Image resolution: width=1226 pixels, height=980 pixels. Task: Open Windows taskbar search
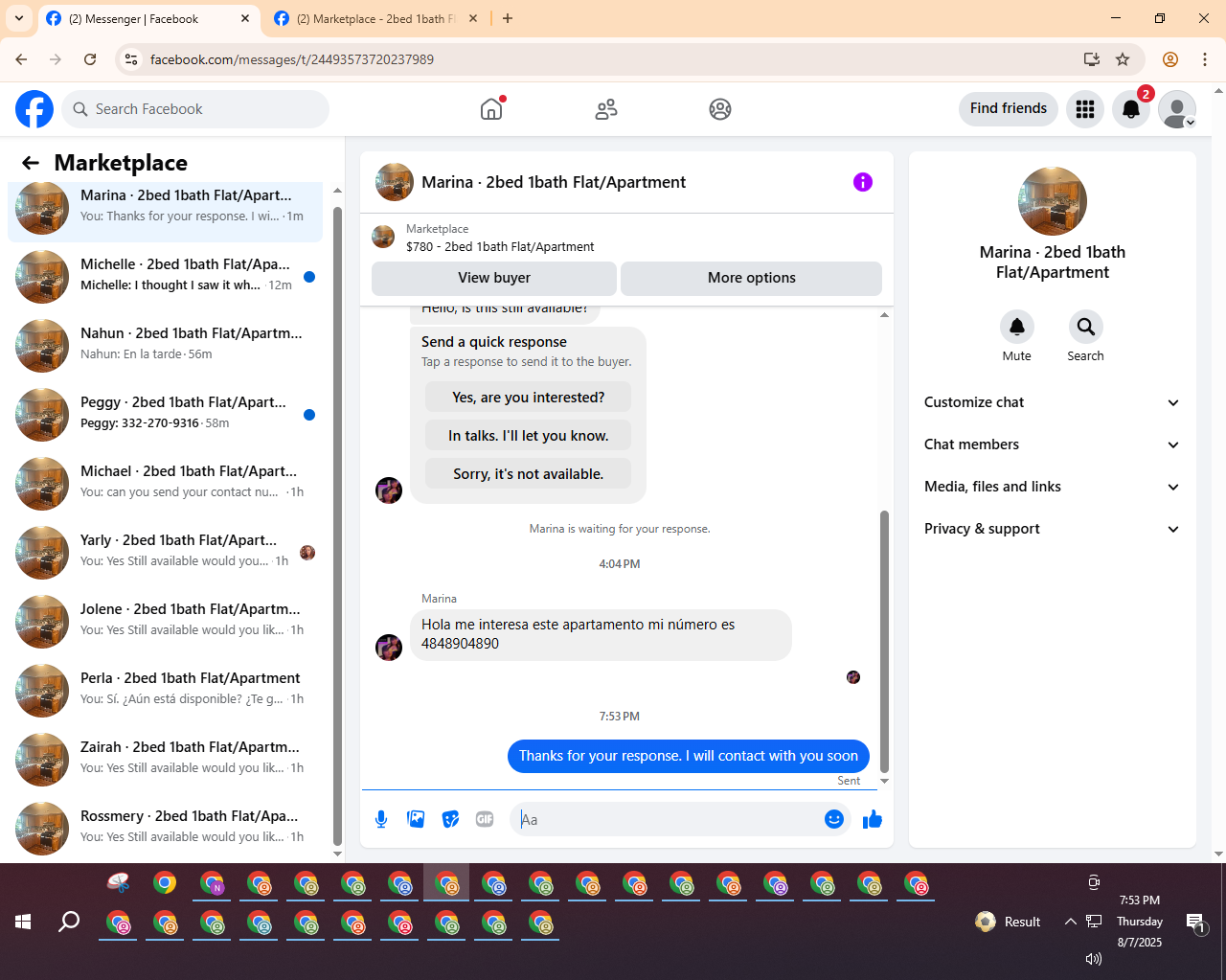click(69, 922)
